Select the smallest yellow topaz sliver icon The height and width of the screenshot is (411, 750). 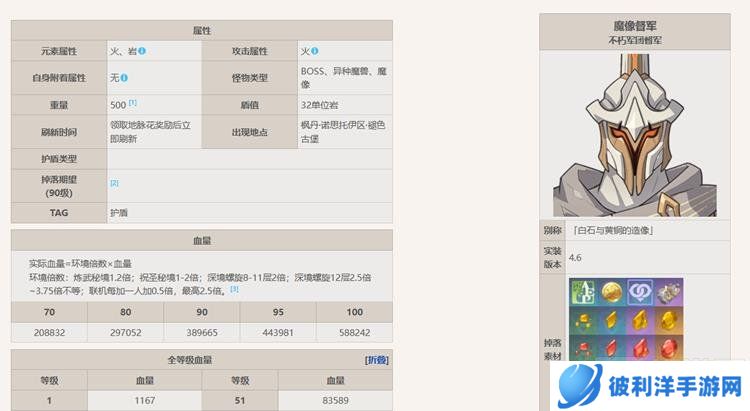tap(583, 321)
